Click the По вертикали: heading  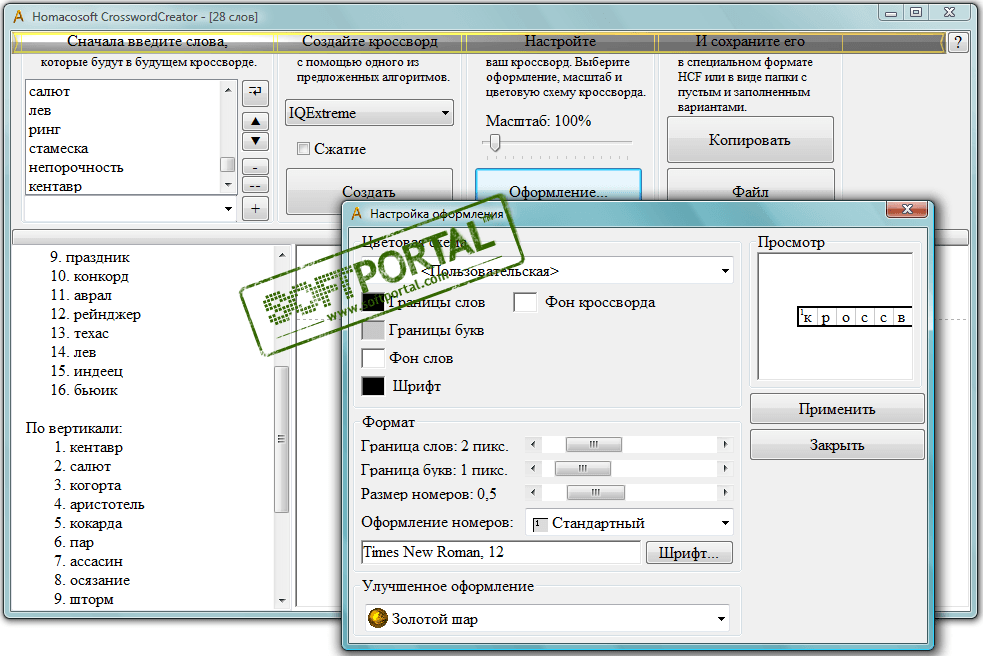[74, 428]
